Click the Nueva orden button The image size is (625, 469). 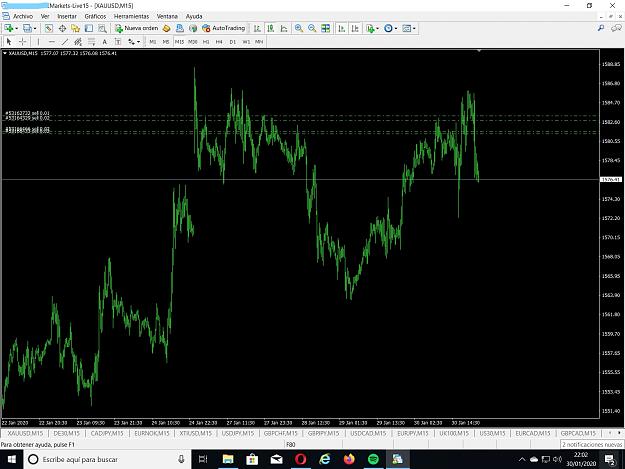(x=137, y=28)
